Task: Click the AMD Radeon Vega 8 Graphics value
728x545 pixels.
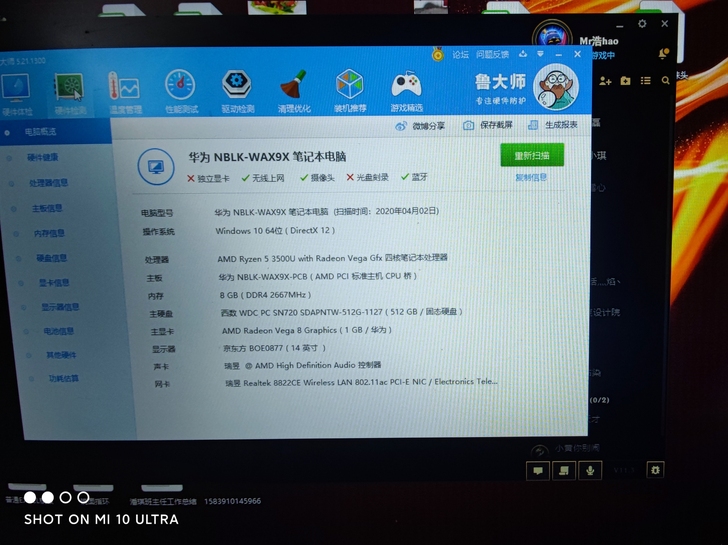Action: coord(307,330)
